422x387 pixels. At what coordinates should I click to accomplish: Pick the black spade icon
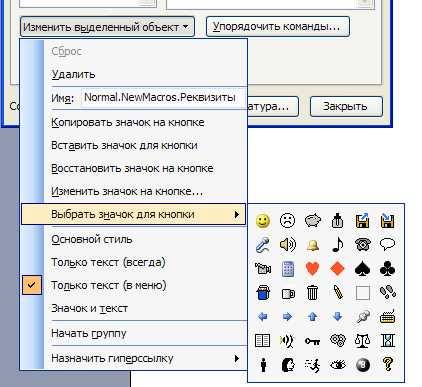pos(362,269)
